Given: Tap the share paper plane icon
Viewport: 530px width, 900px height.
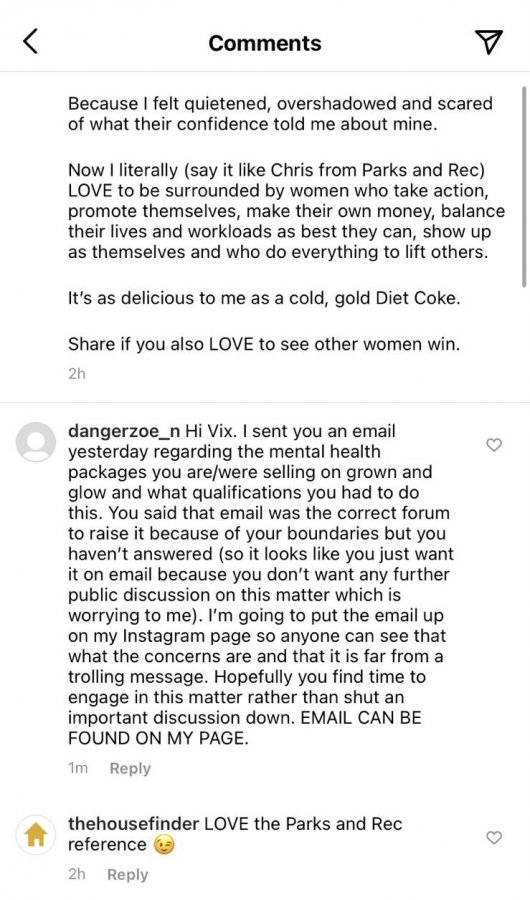Looking at the screenshot, I should (489, 43).
